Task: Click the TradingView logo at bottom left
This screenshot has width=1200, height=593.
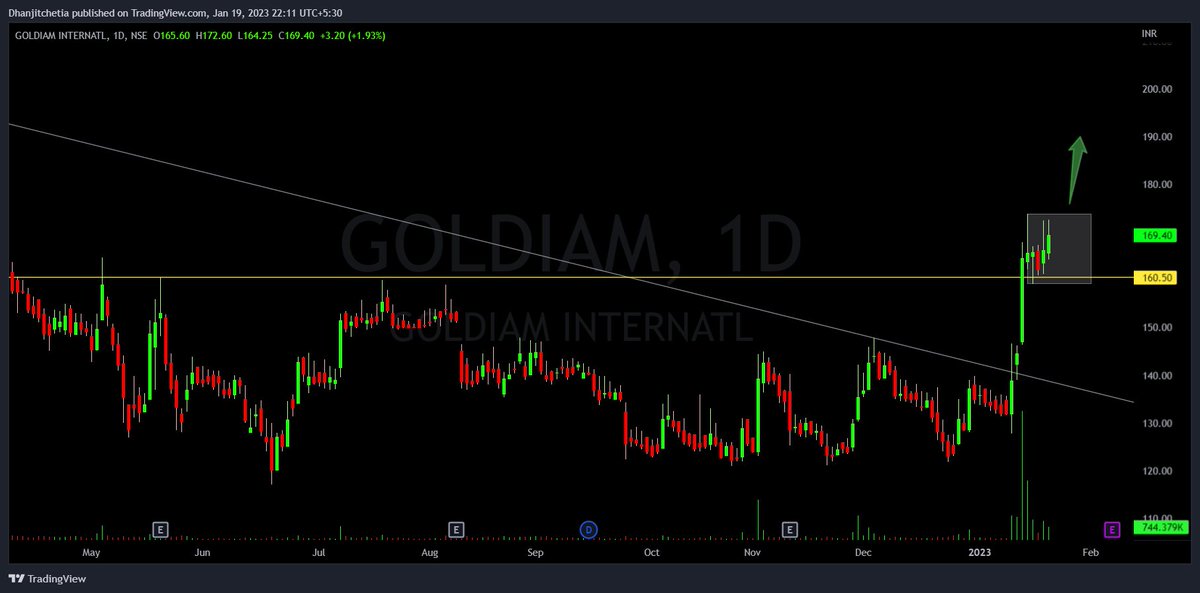Action: coord(46,578)
